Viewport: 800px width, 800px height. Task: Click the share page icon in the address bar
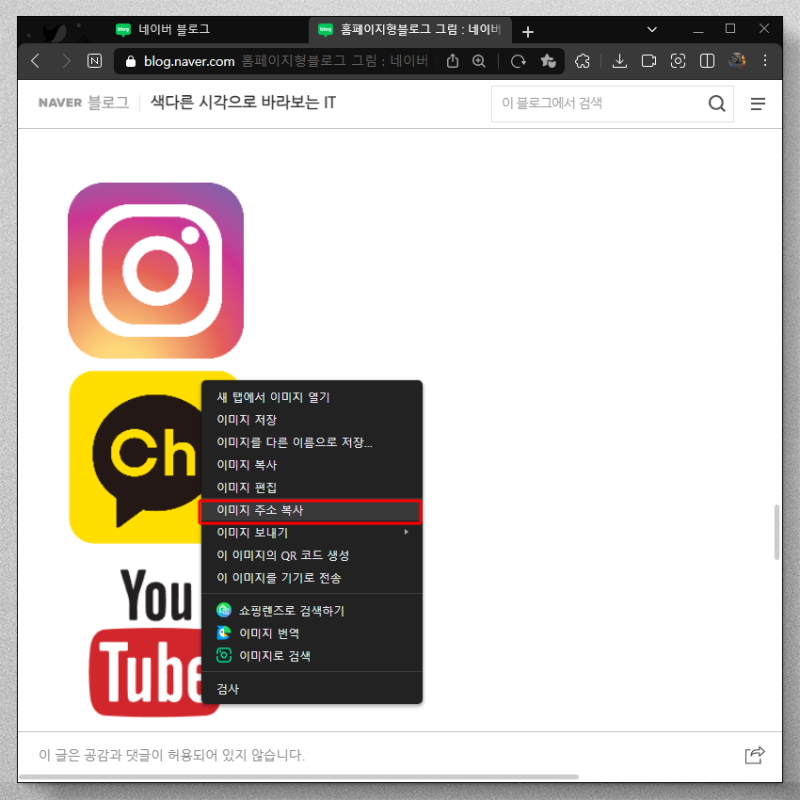452,61
